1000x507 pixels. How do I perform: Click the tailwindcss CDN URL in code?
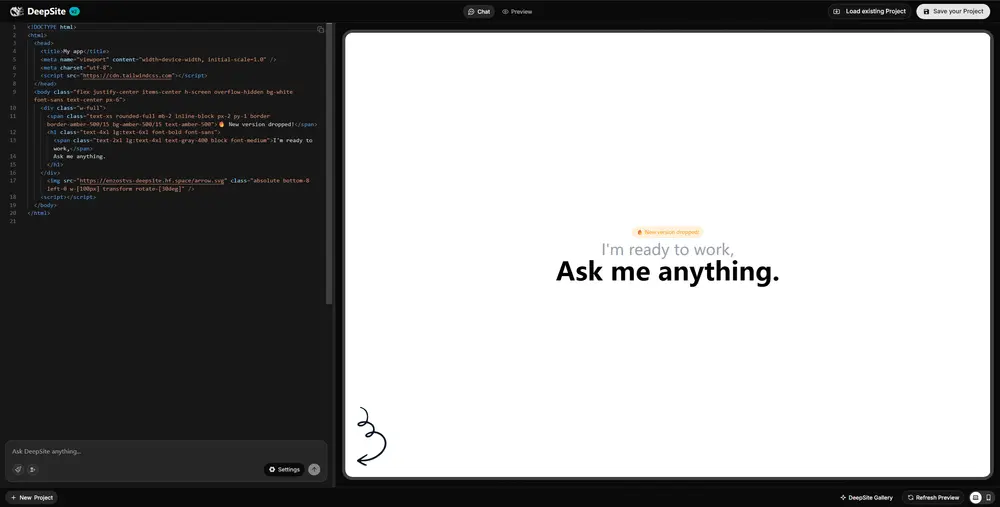click(x=127, y=75)
